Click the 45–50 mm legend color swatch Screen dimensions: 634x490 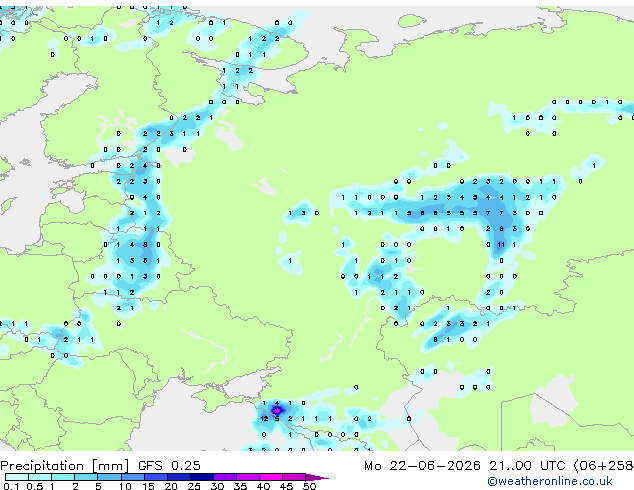pyautogui.click(x=294, y=477)
